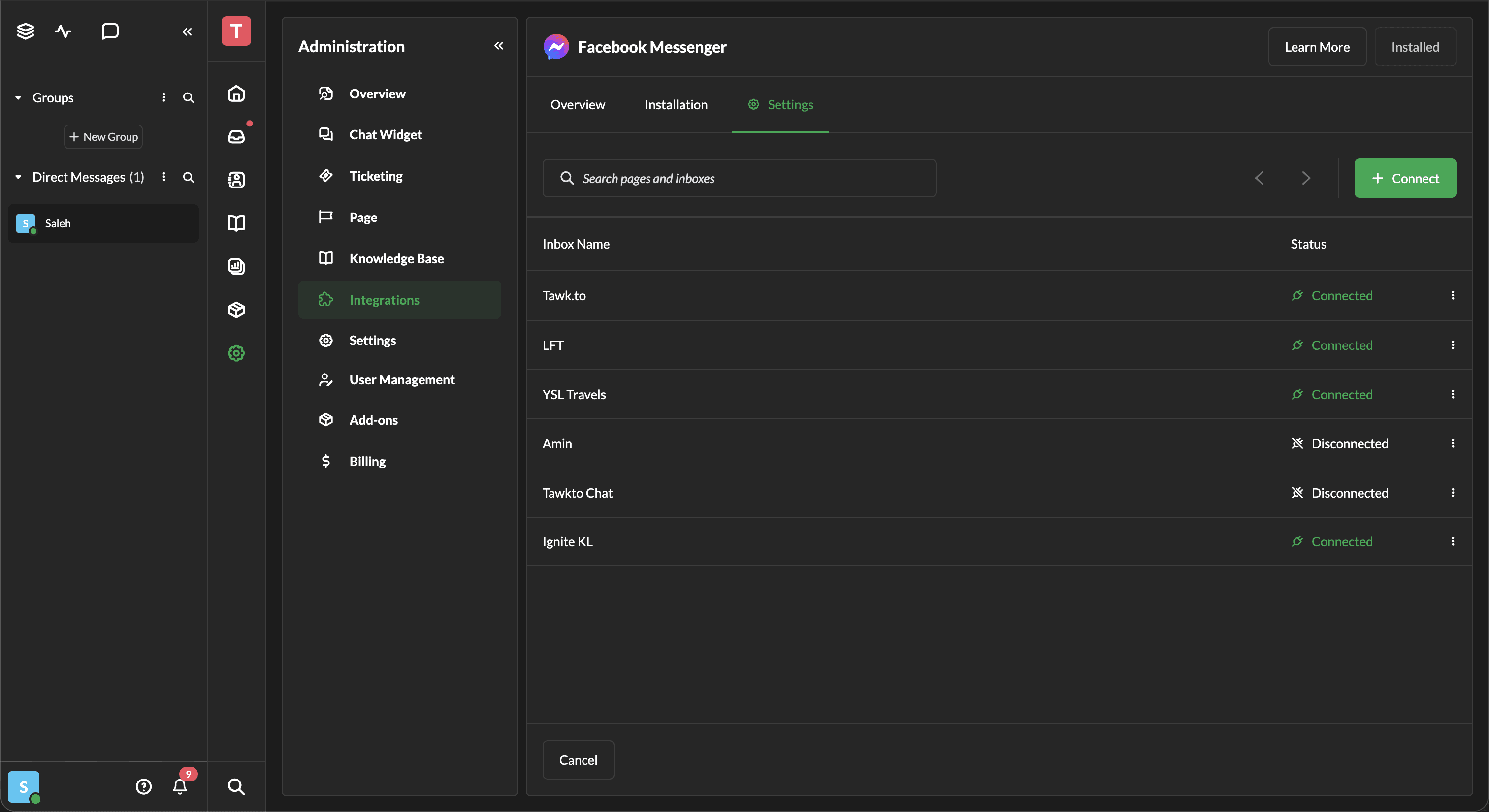This screenshot has height=812, width=1489.
Task: Open the three-dot menu for Amin inbox
Action: [x=1452, y=443]
